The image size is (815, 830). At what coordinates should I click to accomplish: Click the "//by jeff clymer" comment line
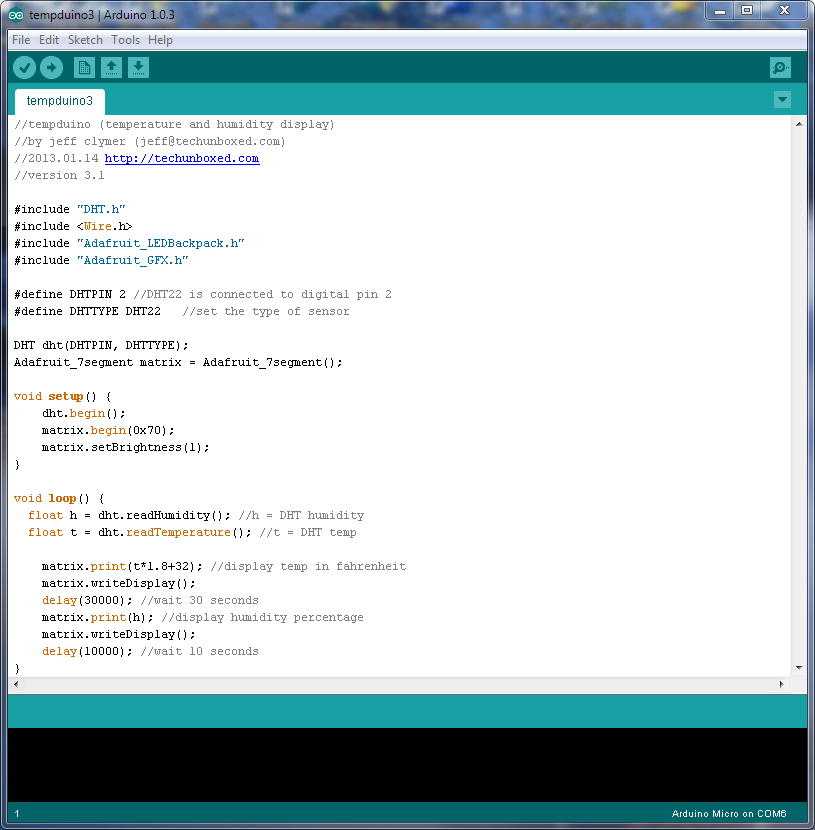[150, 141]
